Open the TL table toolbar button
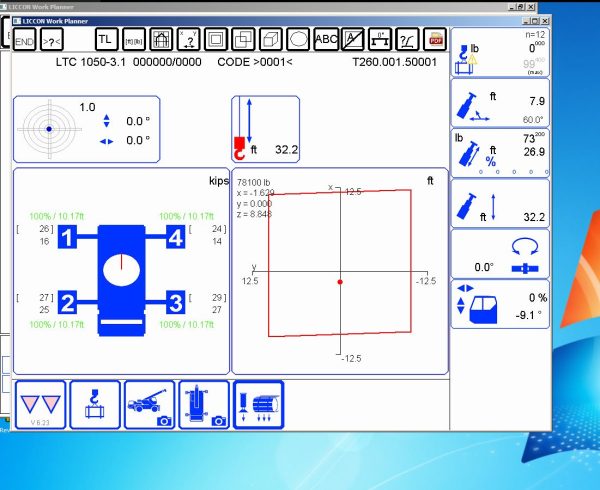Image resolution: width=600 pixels, height=490 pixels. 106,39
